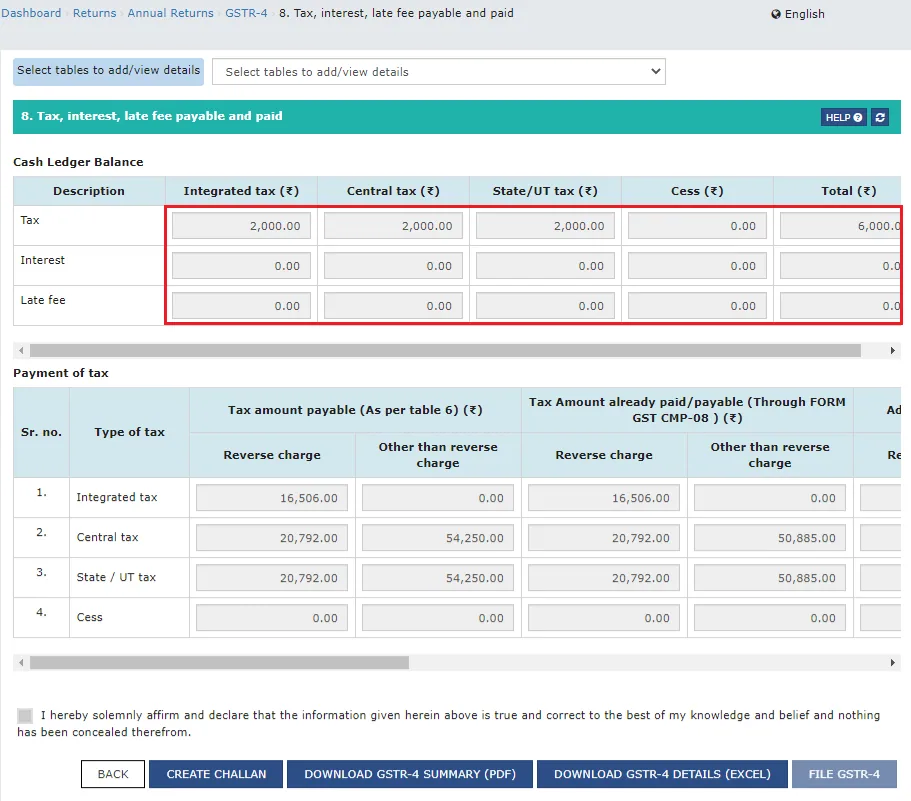Click Central tax already paid 50,885.00 field
Image resolution: width=911 pixels, height=801 pixels.
tap(770, 538)
